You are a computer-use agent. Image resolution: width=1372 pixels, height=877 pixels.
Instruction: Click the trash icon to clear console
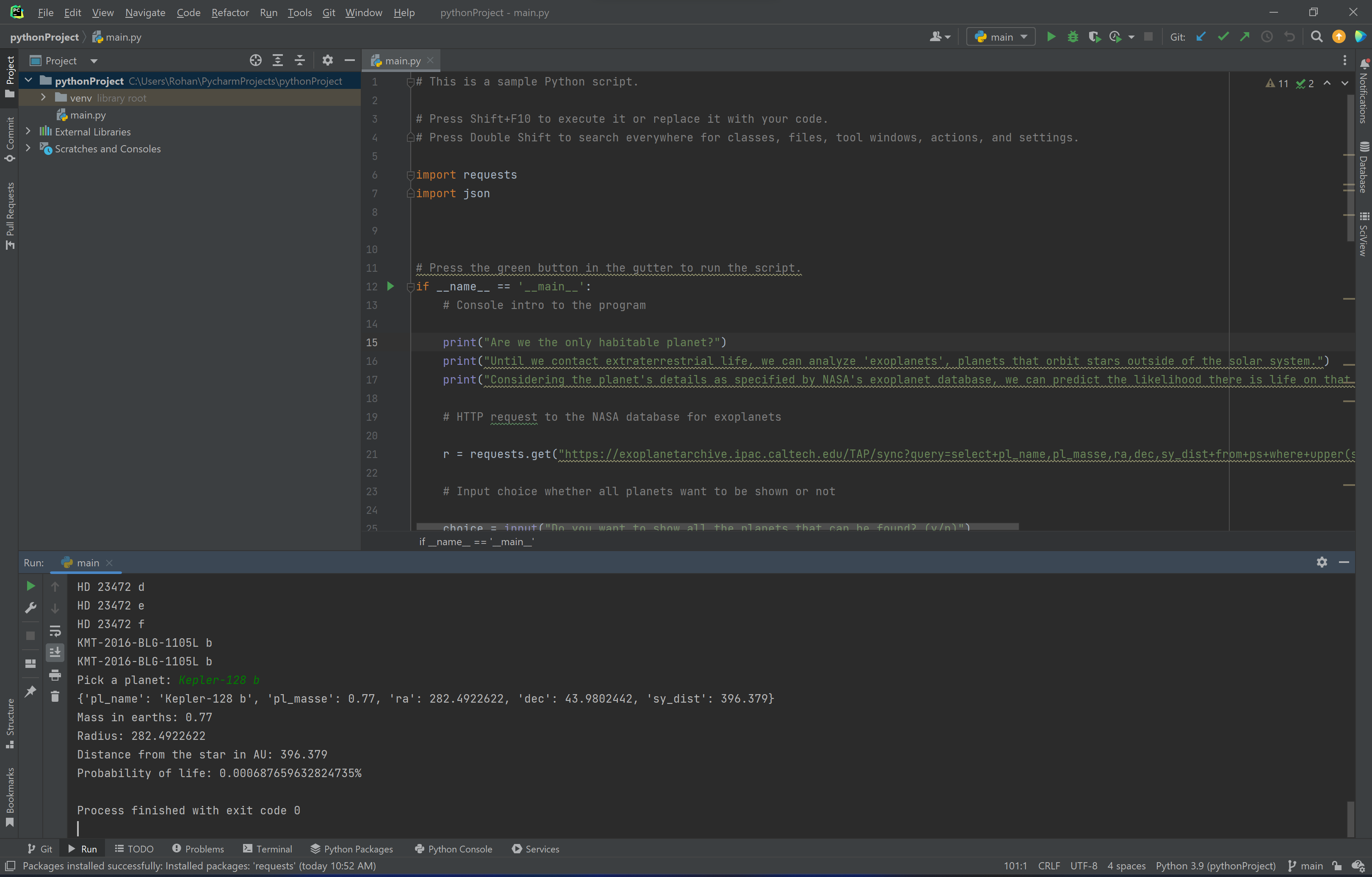(x=55, y=696)
